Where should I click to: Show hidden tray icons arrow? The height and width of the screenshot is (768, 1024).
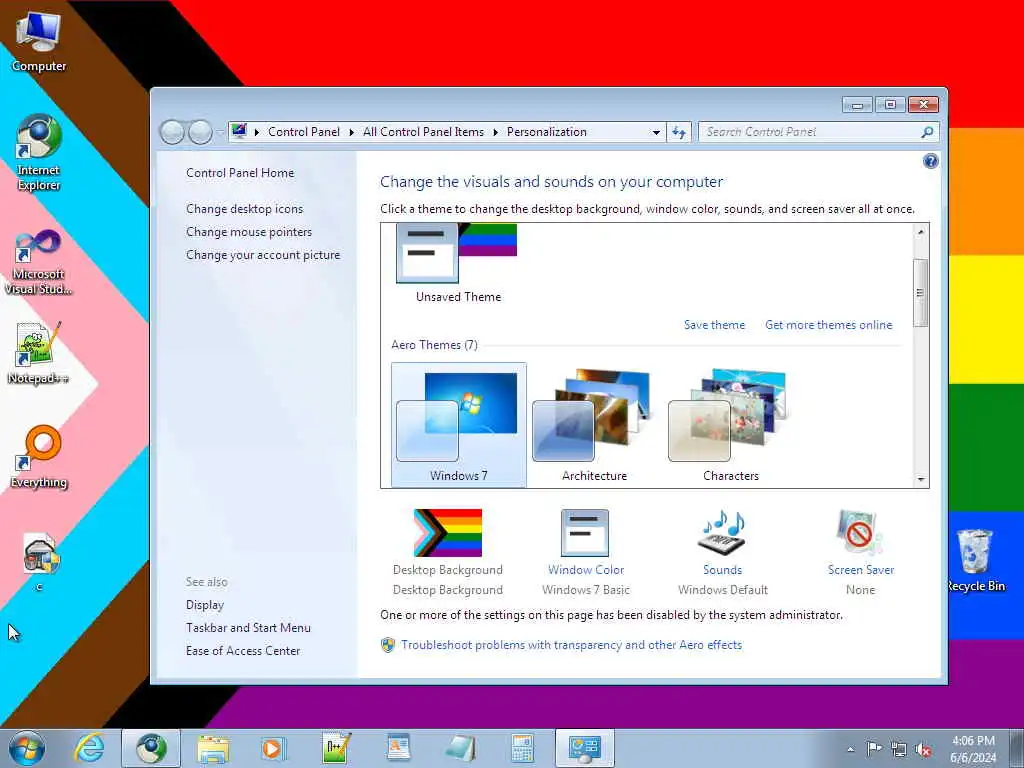tap(850, 749)
